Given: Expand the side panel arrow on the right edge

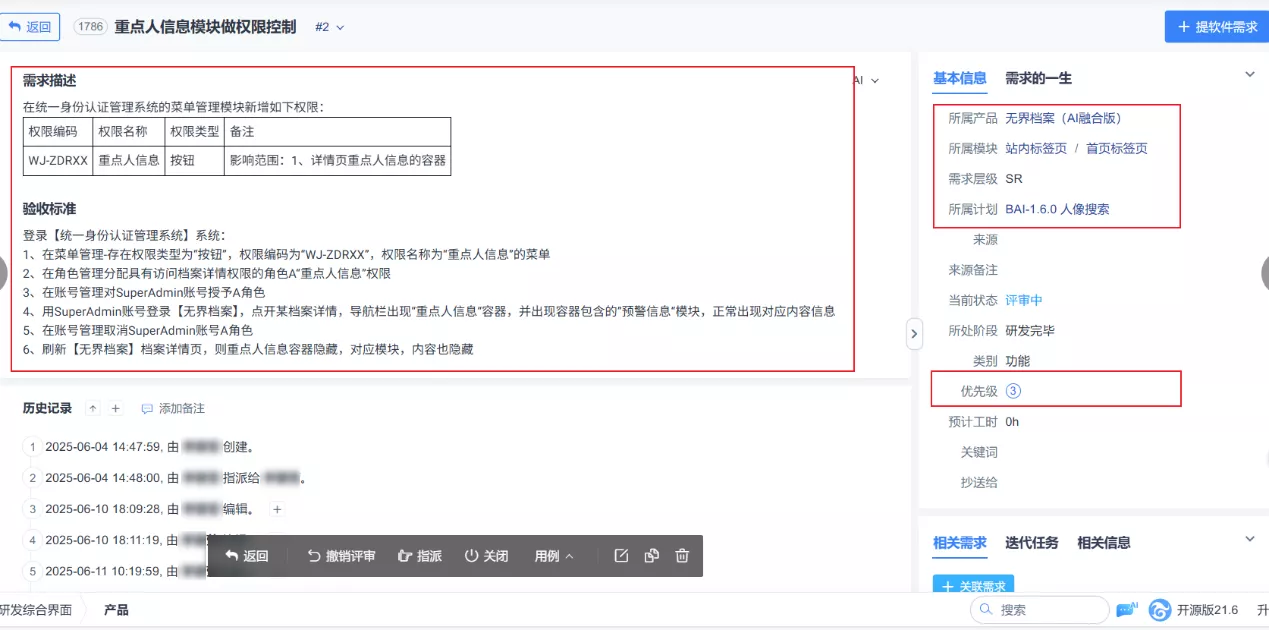Looking at the screenshot, I should point(913,334).
